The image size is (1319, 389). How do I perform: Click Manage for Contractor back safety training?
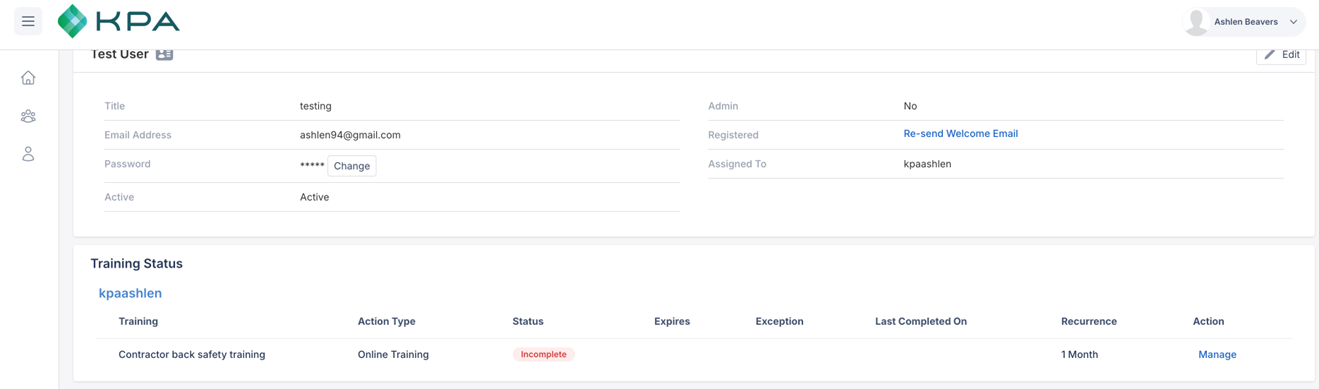pyautogui.click(x=1217, y=355)
